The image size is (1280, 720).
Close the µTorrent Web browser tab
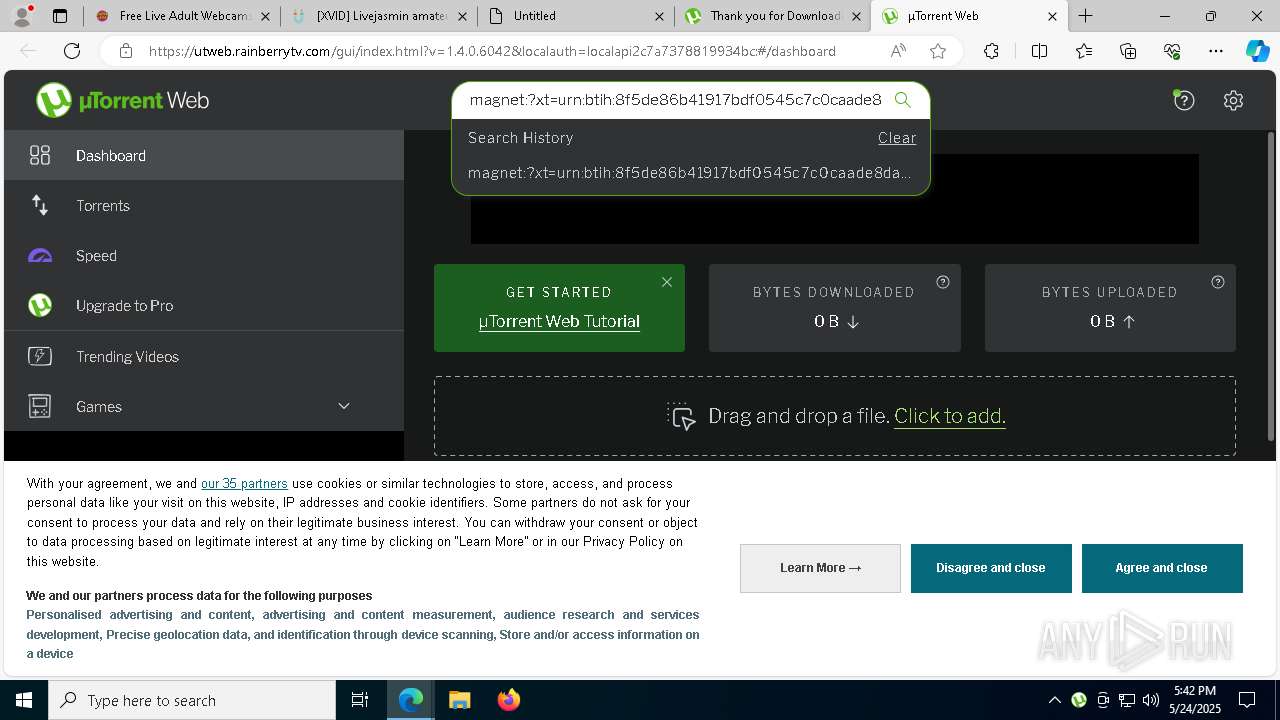pyautogui.click(x=1052, y=16)
